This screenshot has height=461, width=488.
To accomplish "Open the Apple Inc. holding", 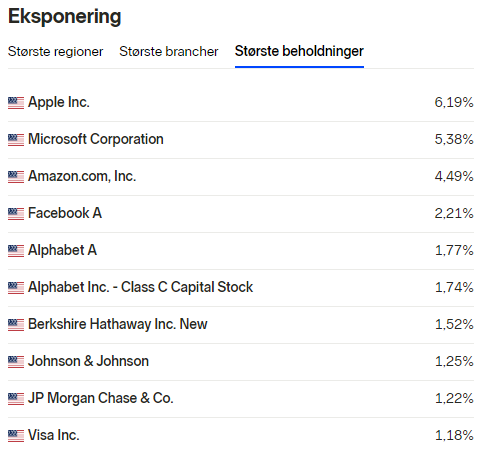I will (x=59, y=102).
